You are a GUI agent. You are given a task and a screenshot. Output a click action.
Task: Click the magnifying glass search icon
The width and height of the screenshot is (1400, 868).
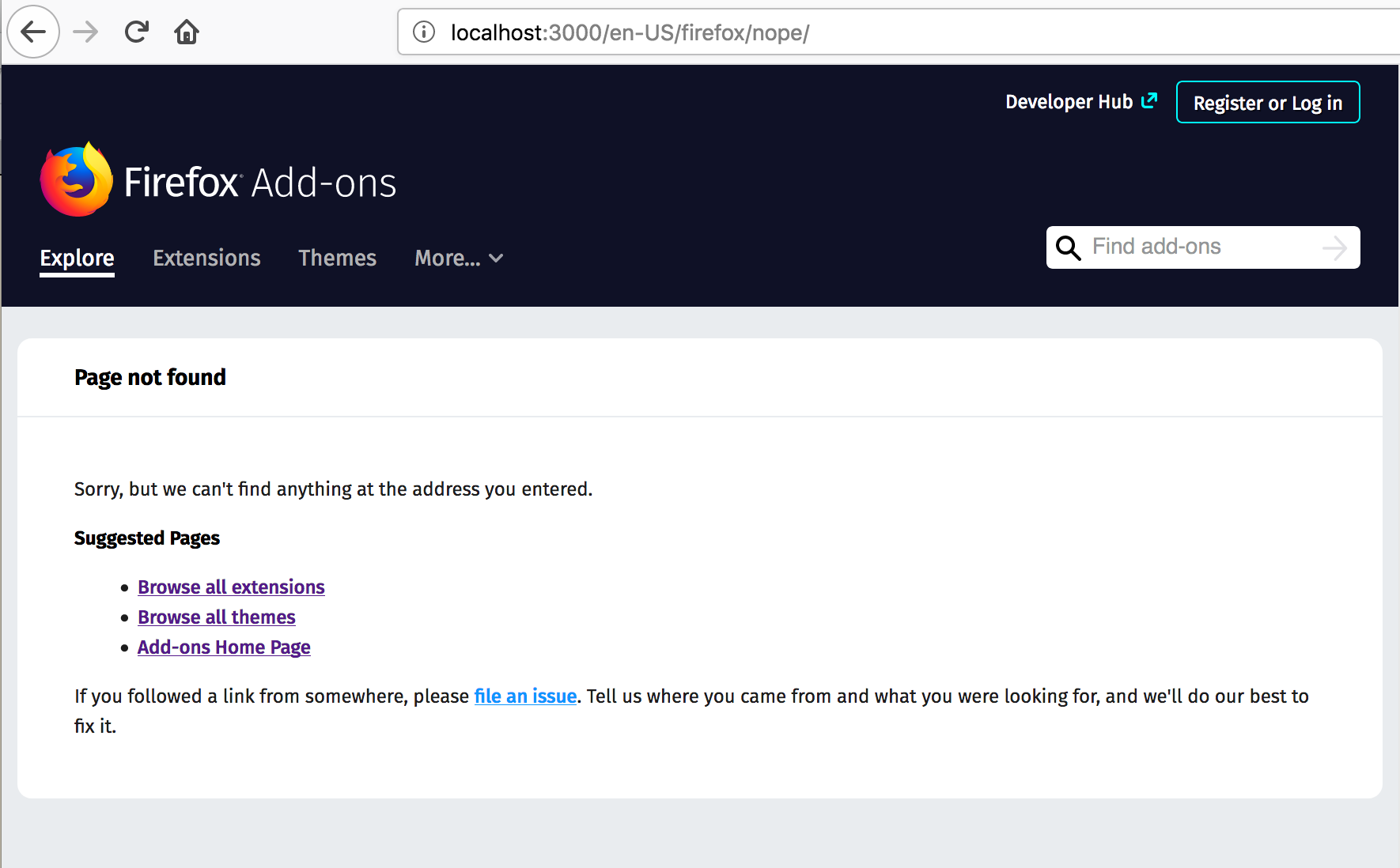click(x=1069, y=247)
